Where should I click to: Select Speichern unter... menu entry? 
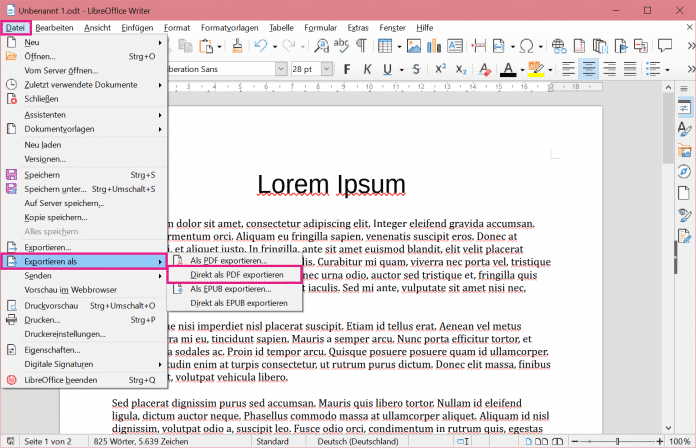coord(84,189)
